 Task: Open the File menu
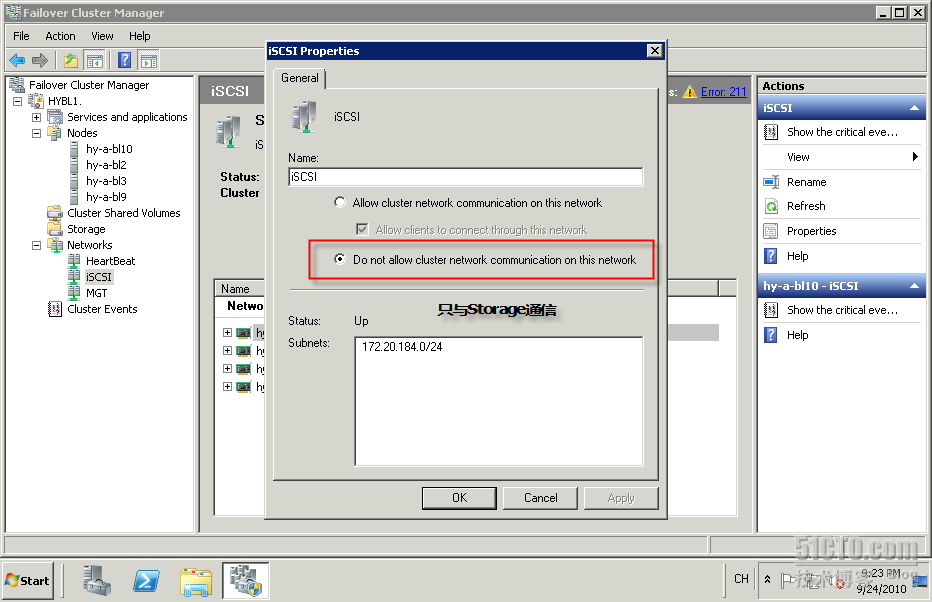(21, 36)
